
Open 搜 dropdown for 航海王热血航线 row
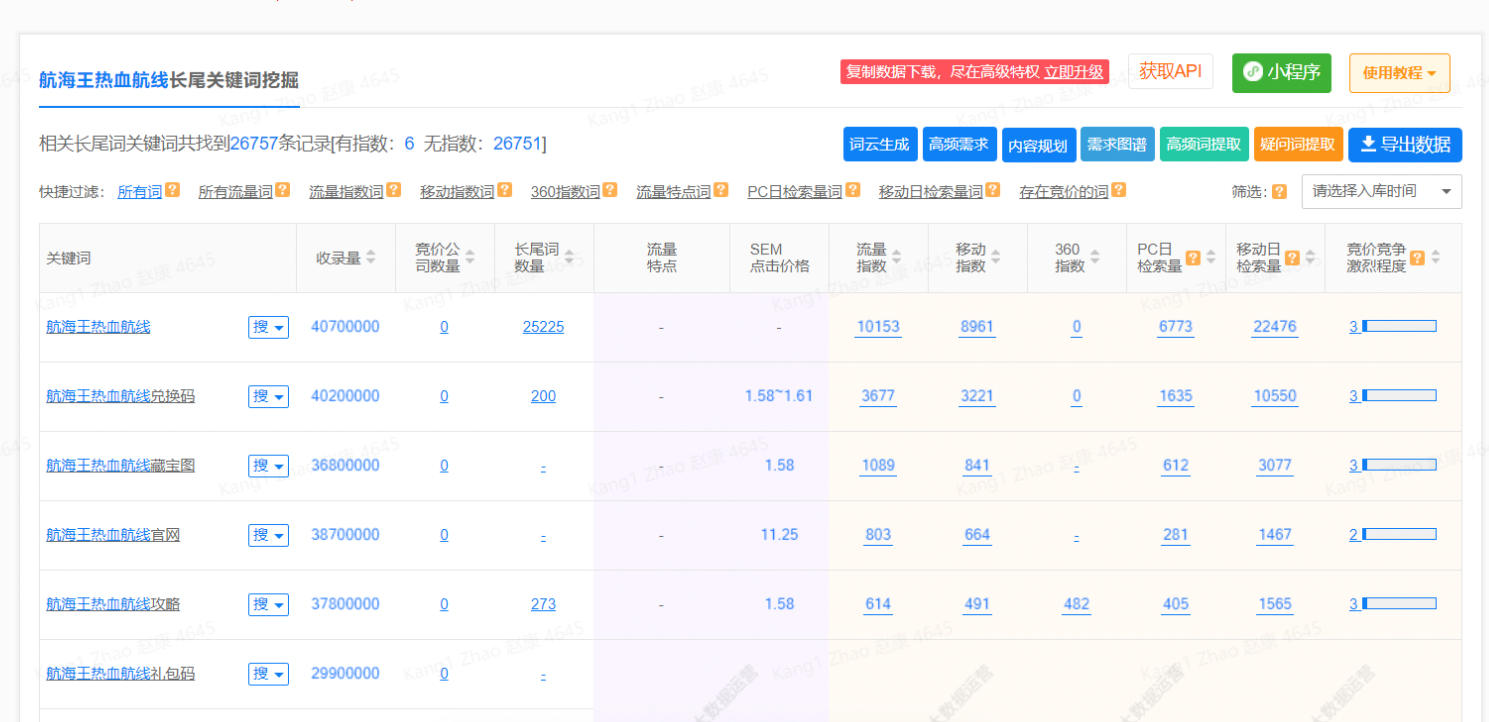268,327
